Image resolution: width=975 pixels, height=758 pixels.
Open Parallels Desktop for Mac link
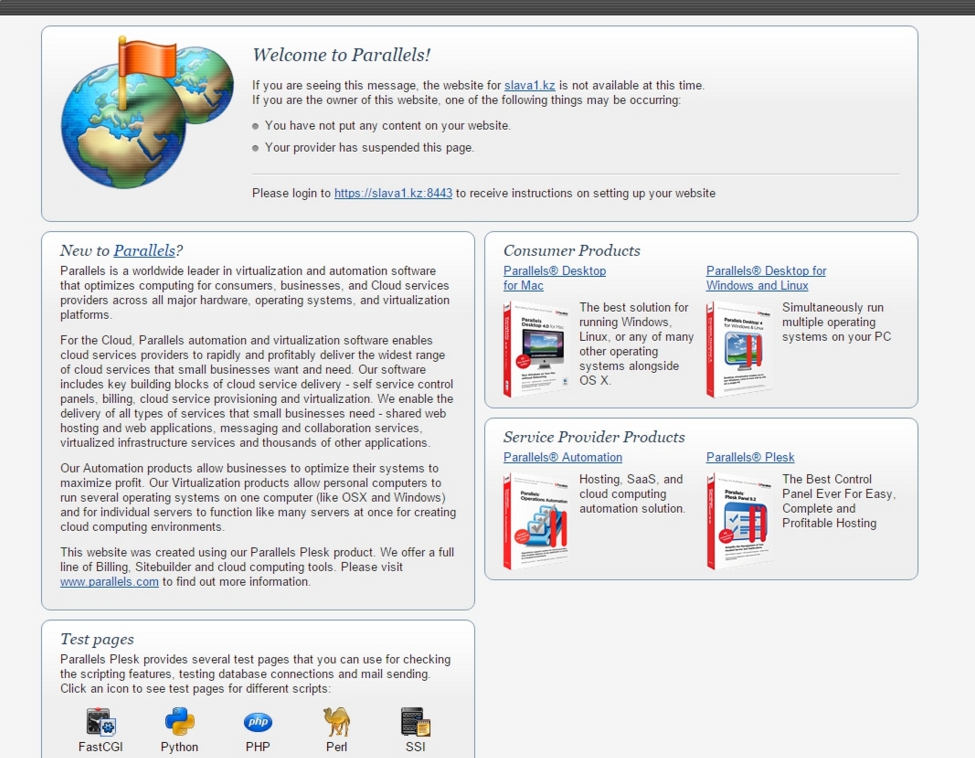click(x=554, y=278)
